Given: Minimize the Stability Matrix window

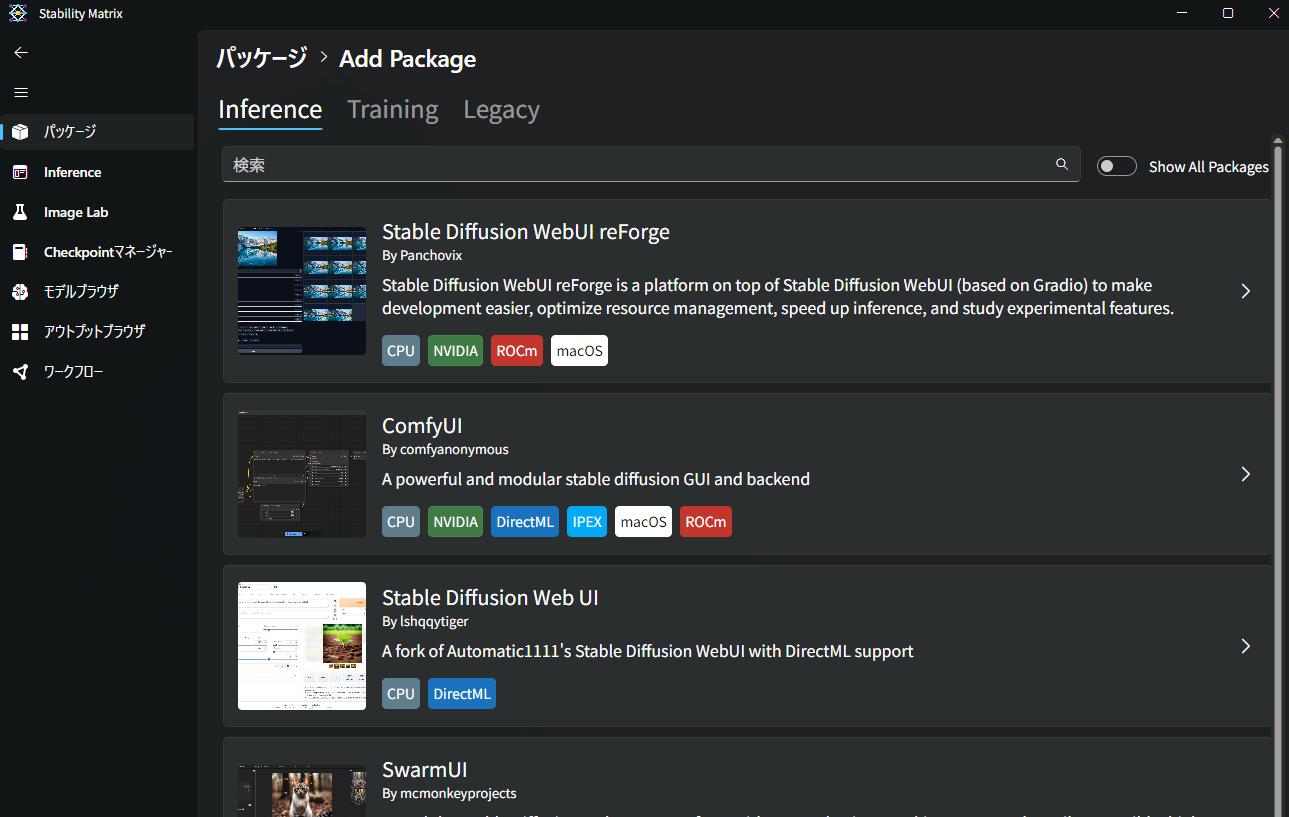Looking at the screenshot, I should (x=1183, y=14).
